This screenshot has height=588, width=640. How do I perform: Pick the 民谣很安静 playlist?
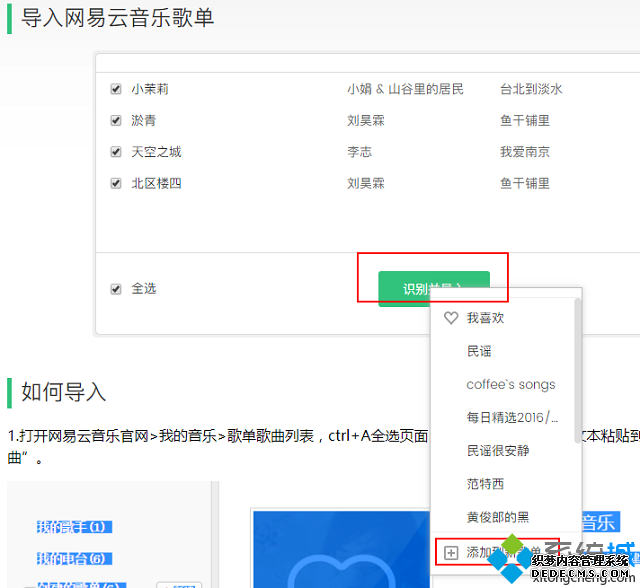tap(498, 450)
